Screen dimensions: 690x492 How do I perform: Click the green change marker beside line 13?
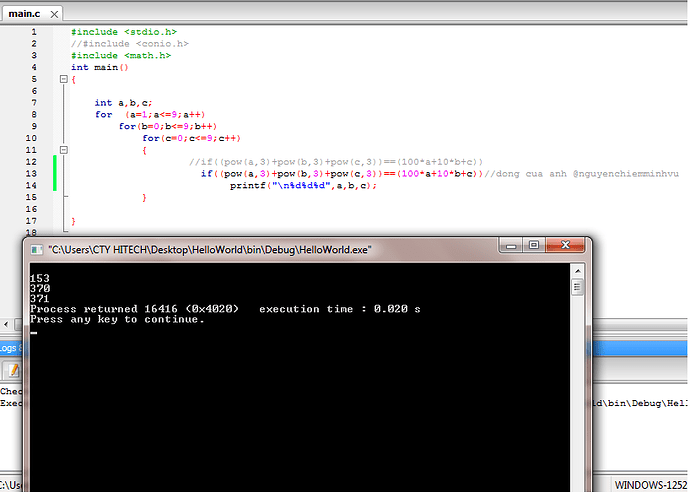click(x=55, y=174)
